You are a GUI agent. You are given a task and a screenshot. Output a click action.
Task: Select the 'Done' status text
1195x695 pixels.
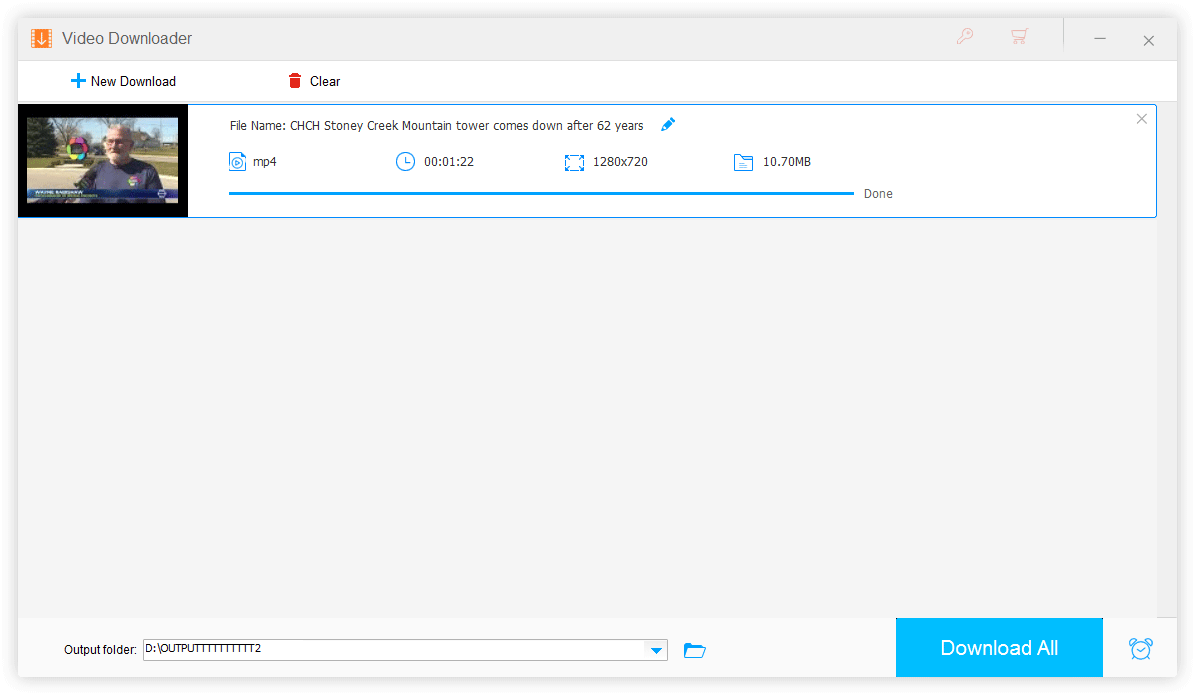point(878,194)
